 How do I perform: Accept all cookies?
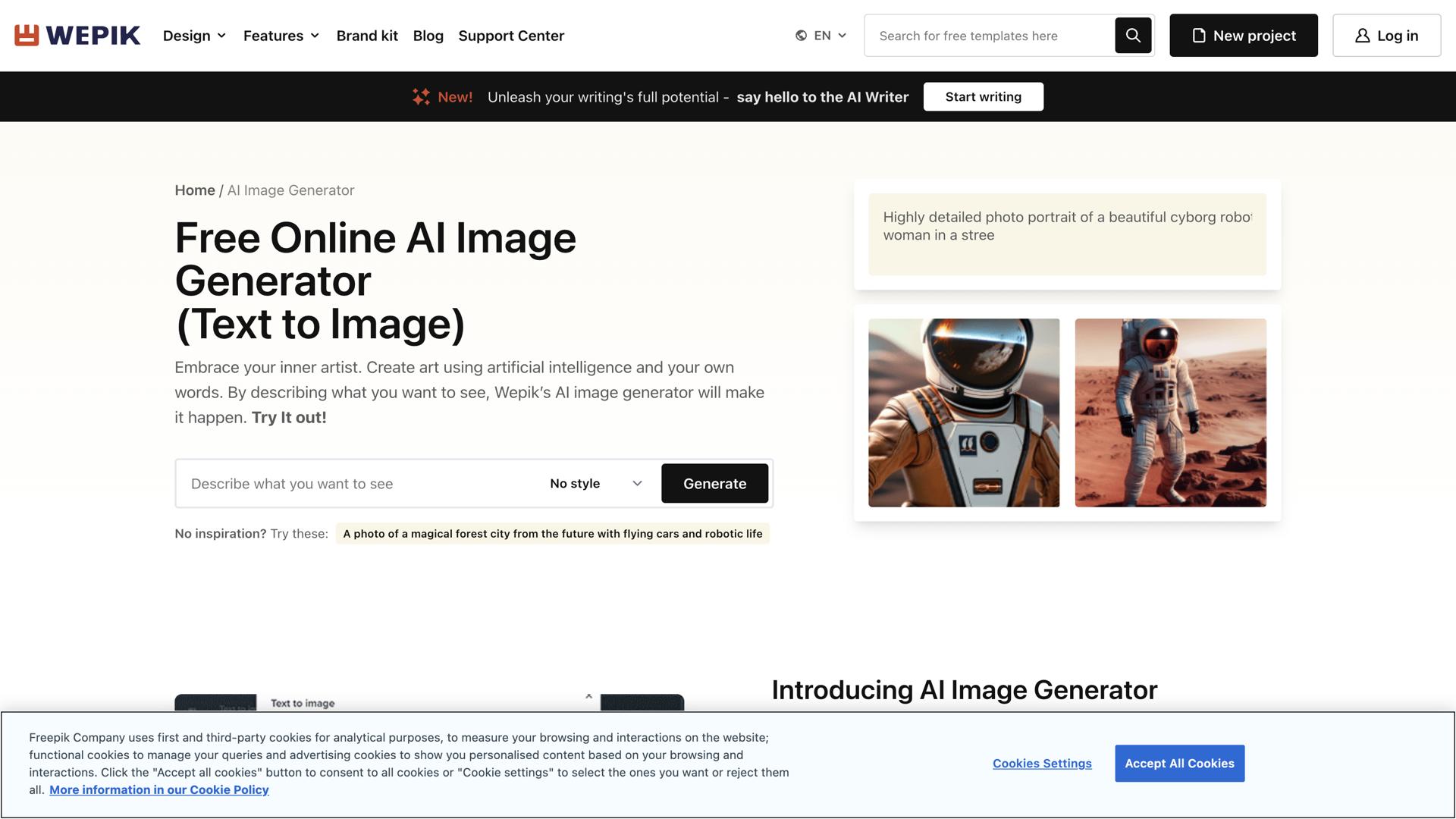pyautogui.click(x=1179, y=764)
